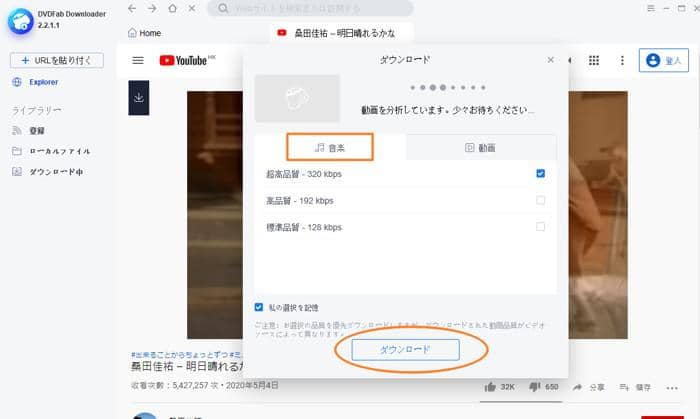The height and width of the screenshot is (419, 700).
Task: Check the 高品質 192 kbps checkbox
Action: [x=540, y=200]
